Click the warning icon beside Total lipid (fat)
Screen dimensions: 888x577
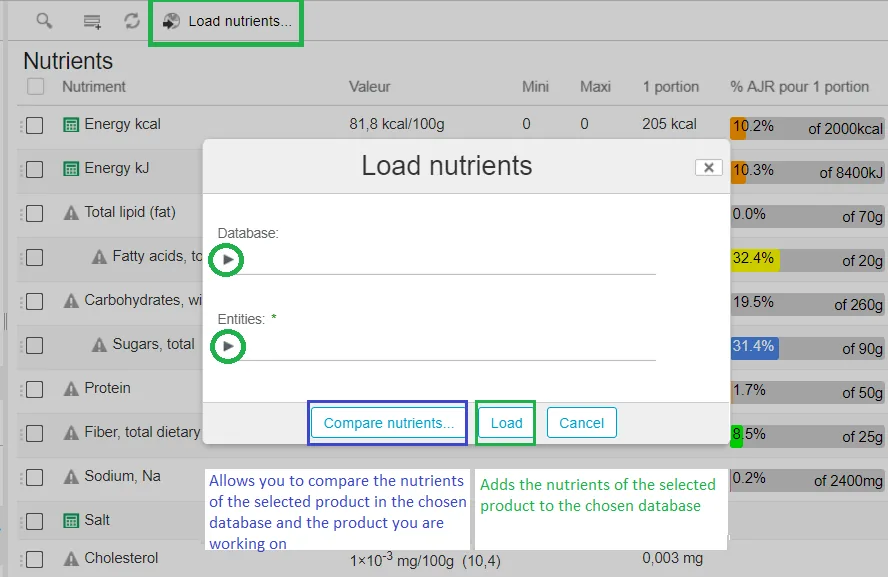[71, 213]
